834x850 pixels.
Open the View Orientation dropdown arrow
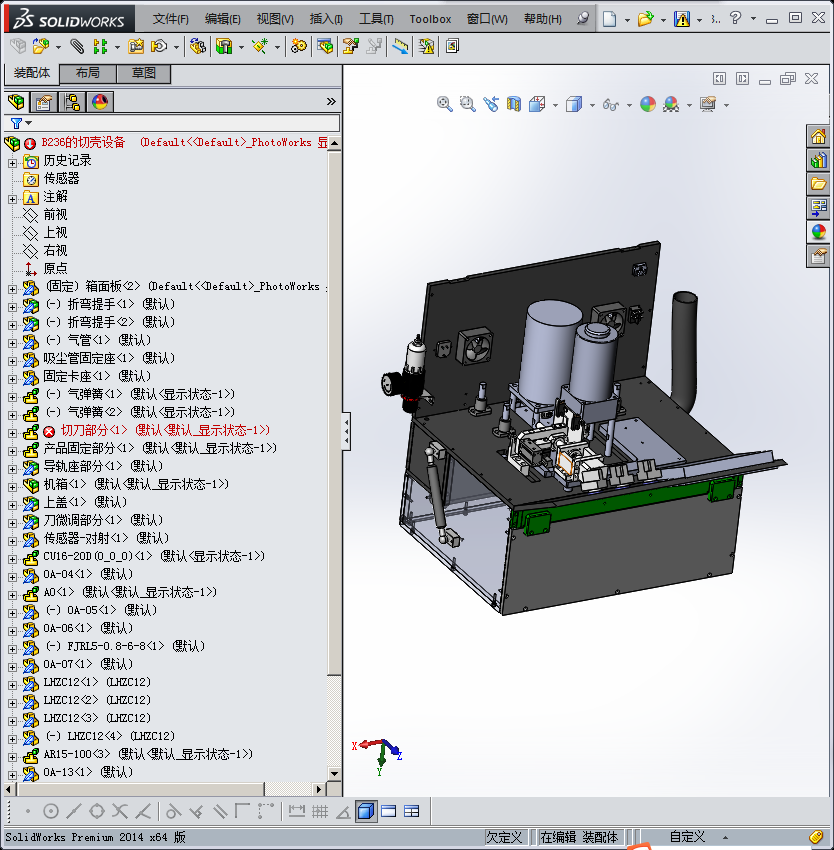(x=555, y=105)
